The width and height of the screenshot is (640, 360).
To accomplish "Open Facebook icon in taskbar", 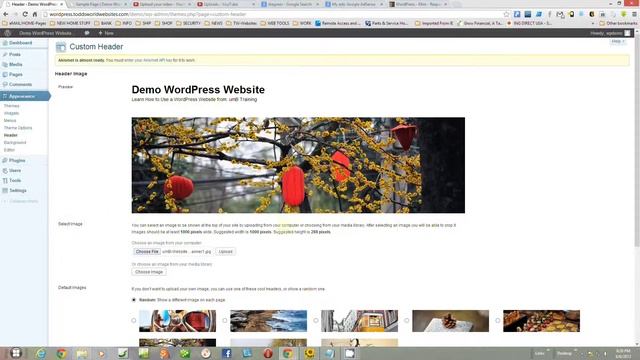I will 227,353.
